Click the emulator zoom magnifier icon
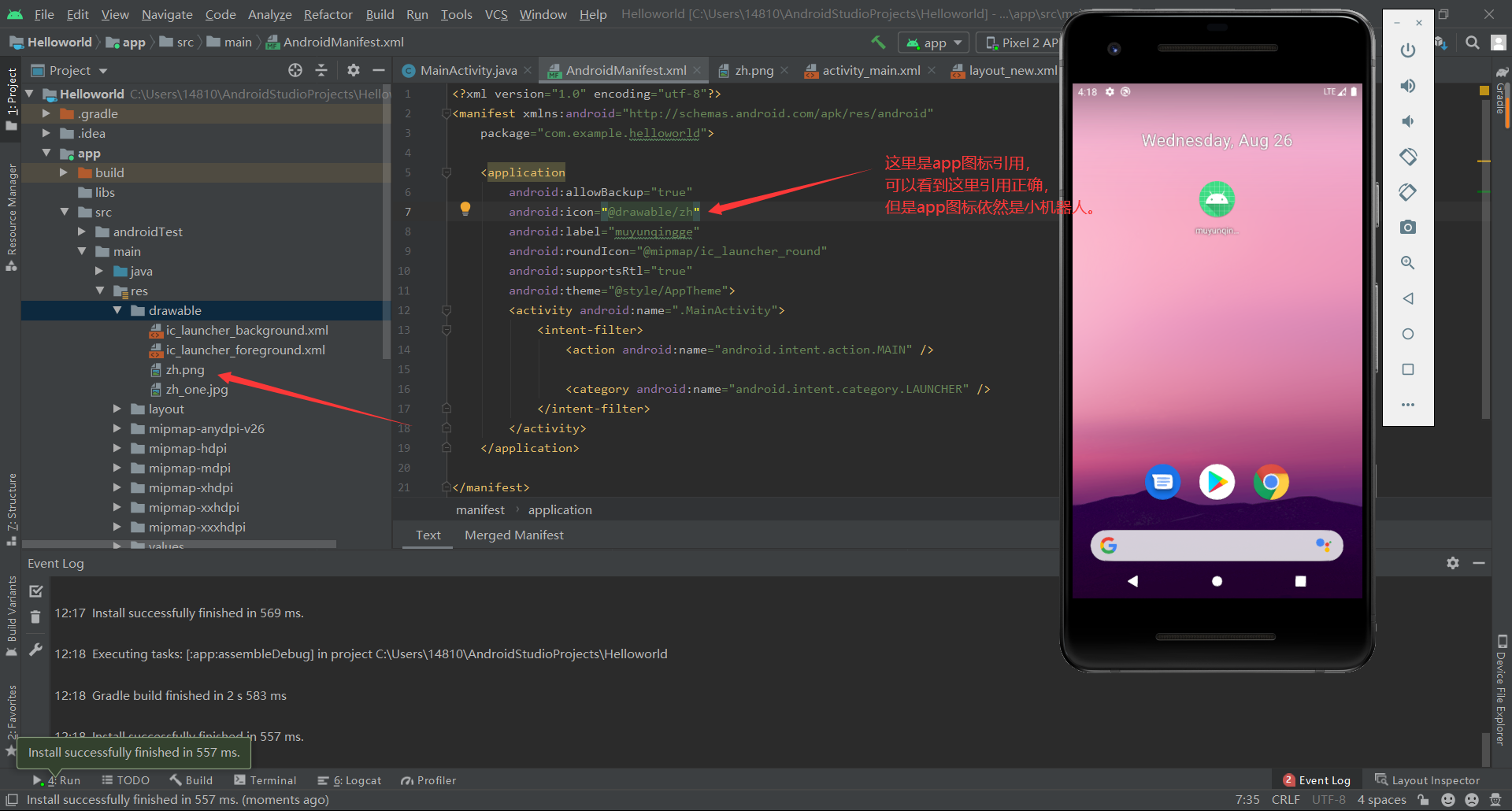The image size is (1512, 811). click(x=1408, y=262)
